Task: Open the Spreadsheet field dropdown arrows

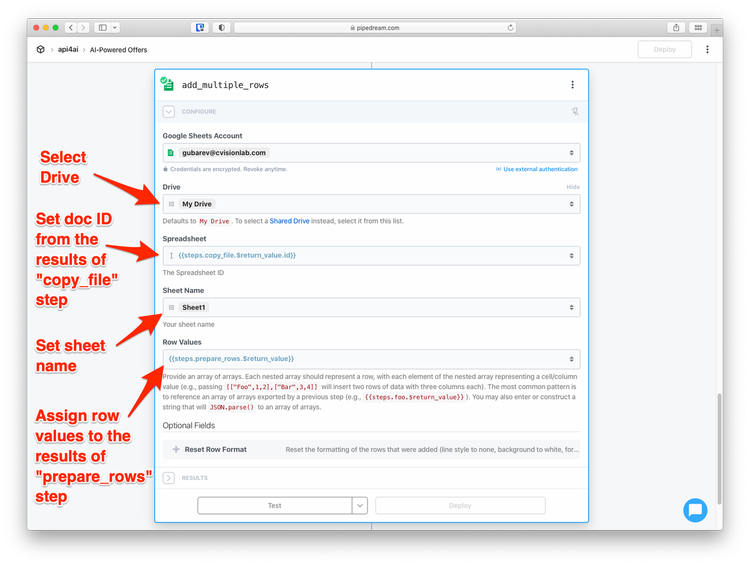Action: 572,255
